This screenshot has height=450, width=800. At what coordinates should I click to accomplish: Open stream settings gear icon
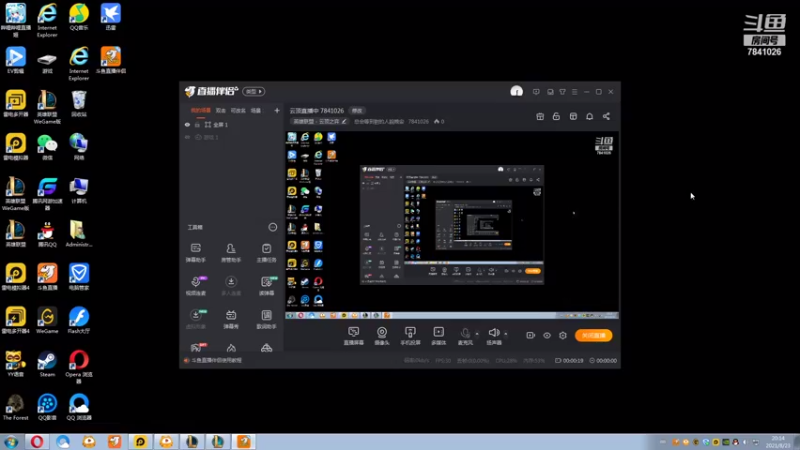click(563, 335)
